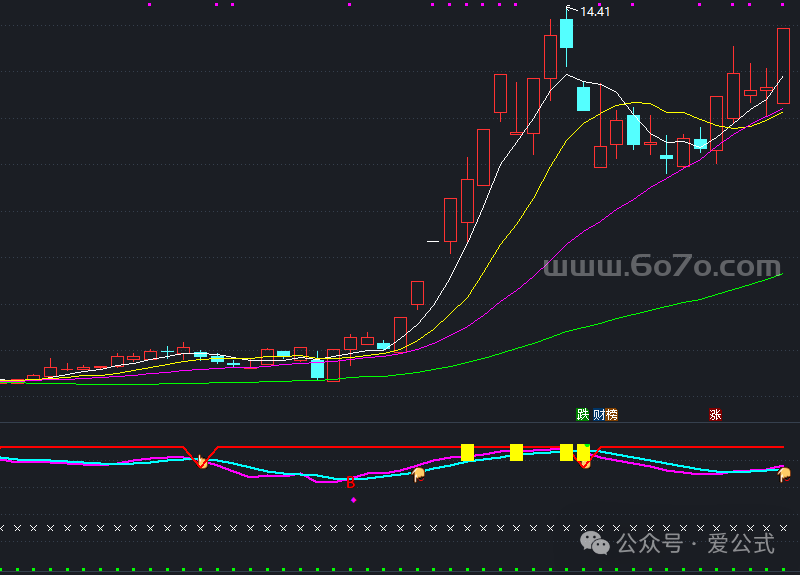800x575 pixels.
Task: Click the hand pointer icon right of B signal
Action: click(x=419, y=474)
